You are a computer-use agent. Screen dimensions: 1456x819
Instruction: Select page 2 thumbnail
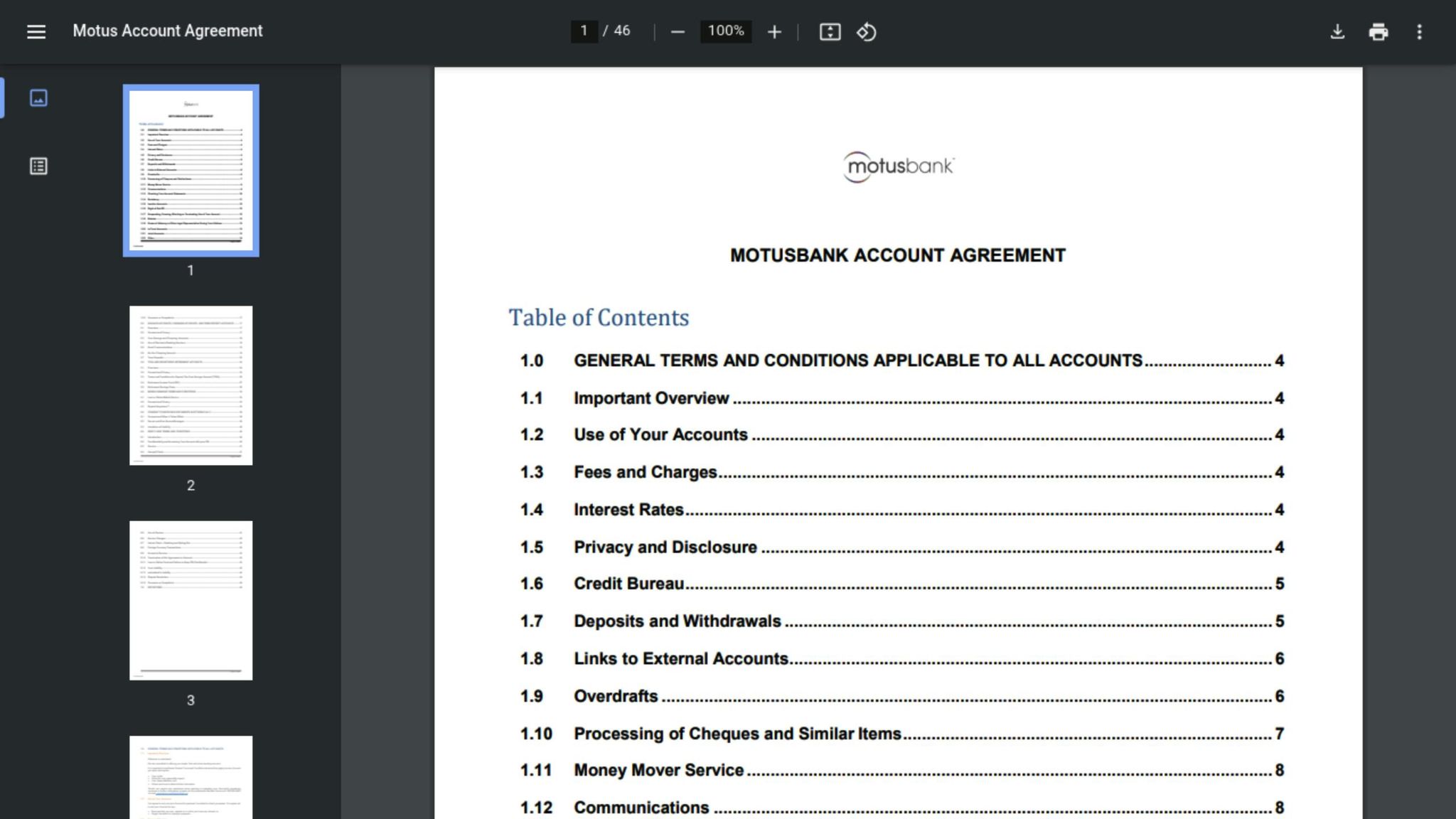[x=191, y=385]
